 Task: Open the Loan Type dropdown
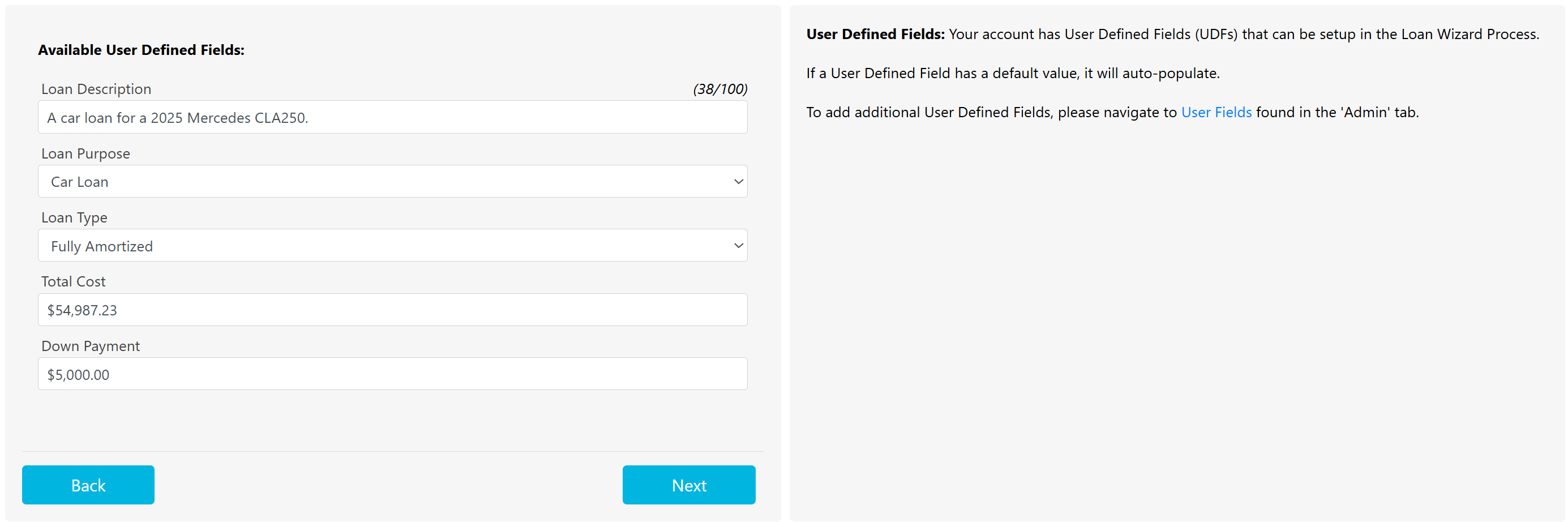(x=392, y=246)
